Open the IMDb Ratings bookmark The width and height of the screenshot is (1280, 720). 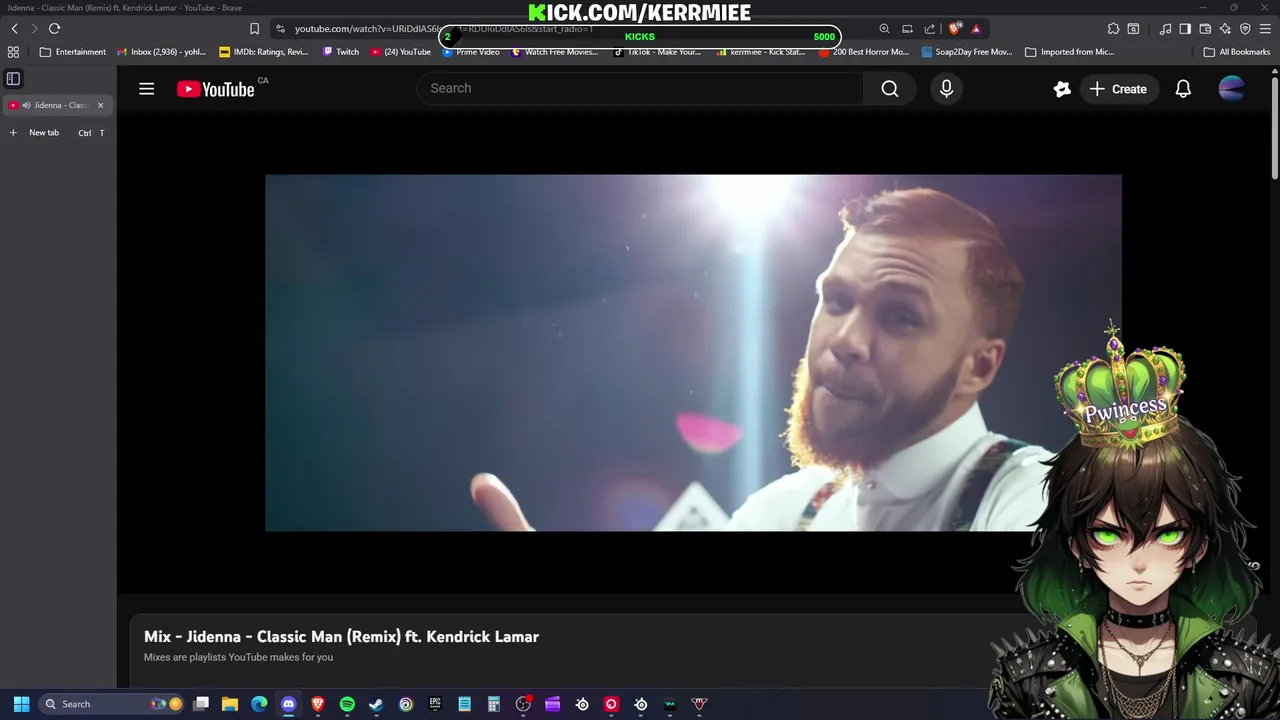[264, 52]
